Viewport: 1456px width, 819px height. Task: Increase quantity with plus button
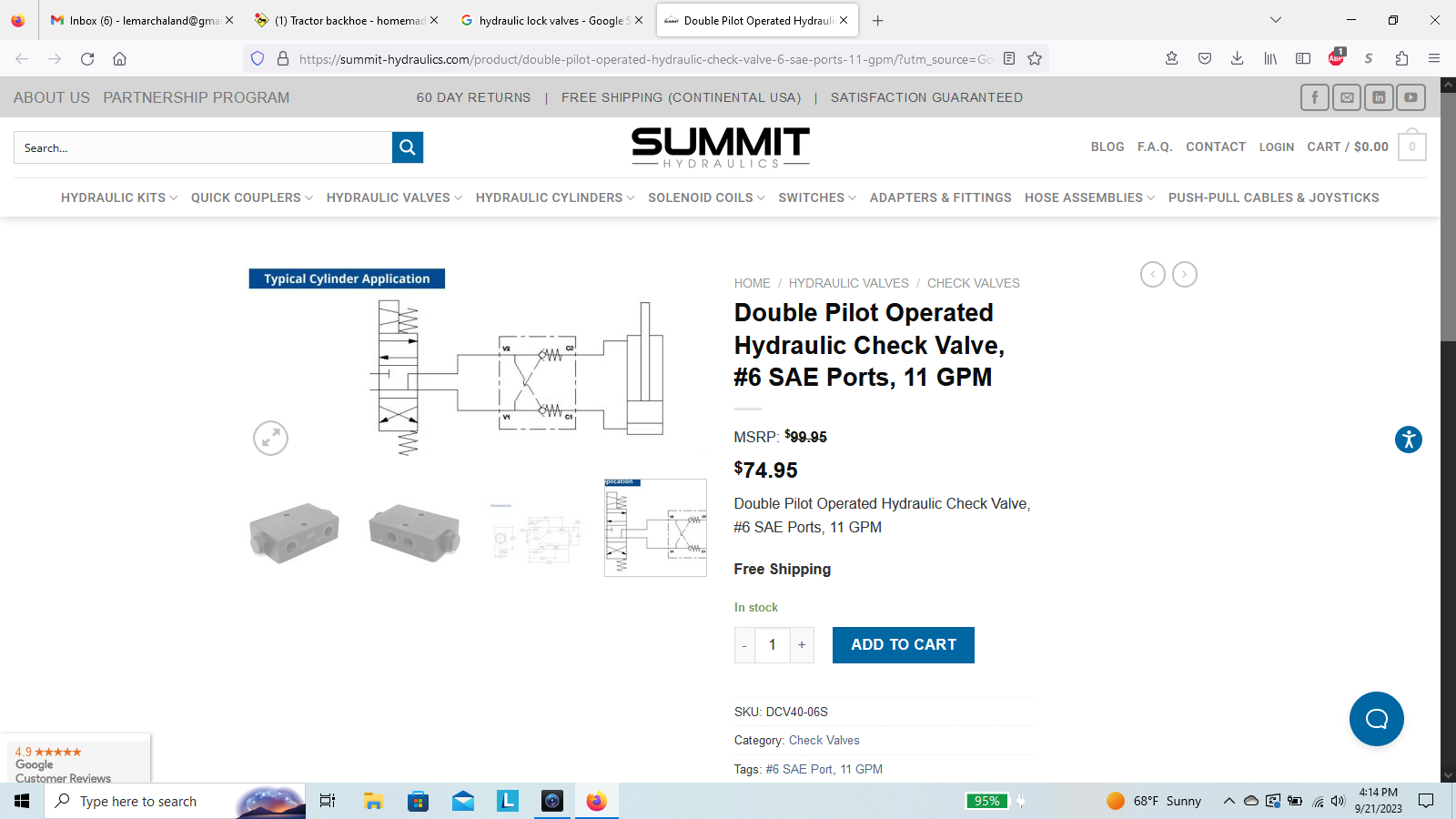pos(802,645)
